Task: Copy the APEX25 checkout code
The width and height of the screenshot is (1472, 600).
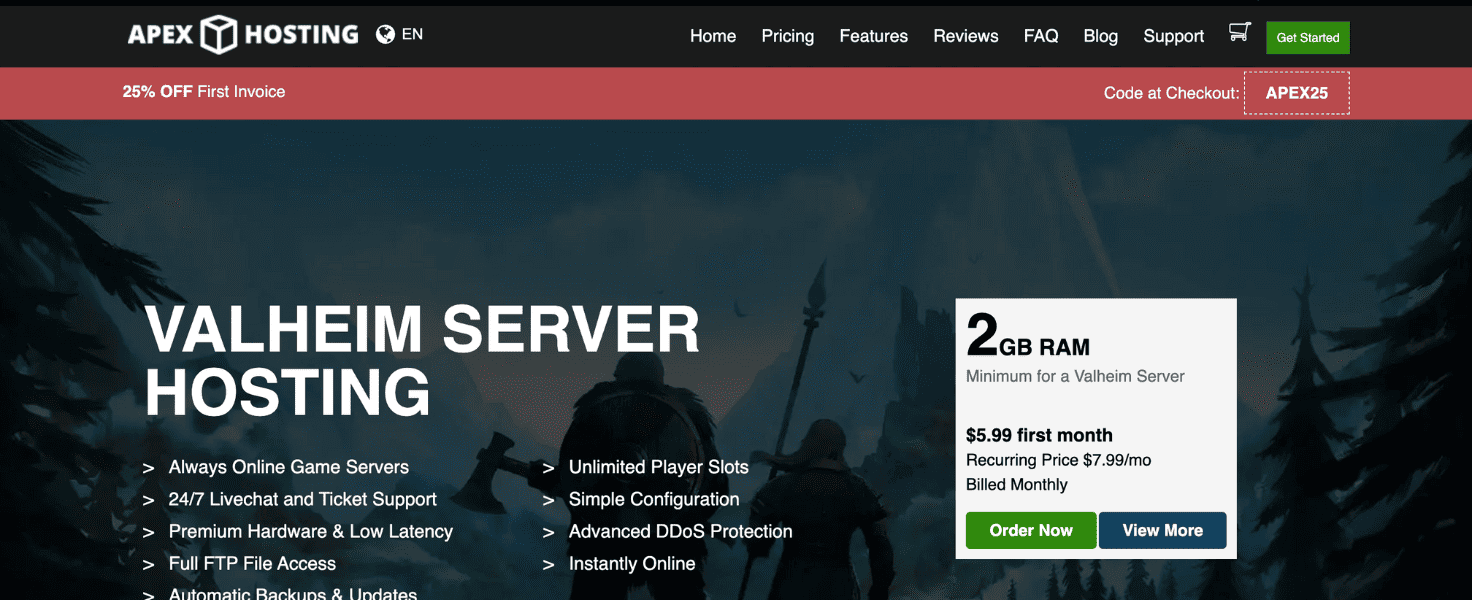Action: click(x=1296, y=93)
